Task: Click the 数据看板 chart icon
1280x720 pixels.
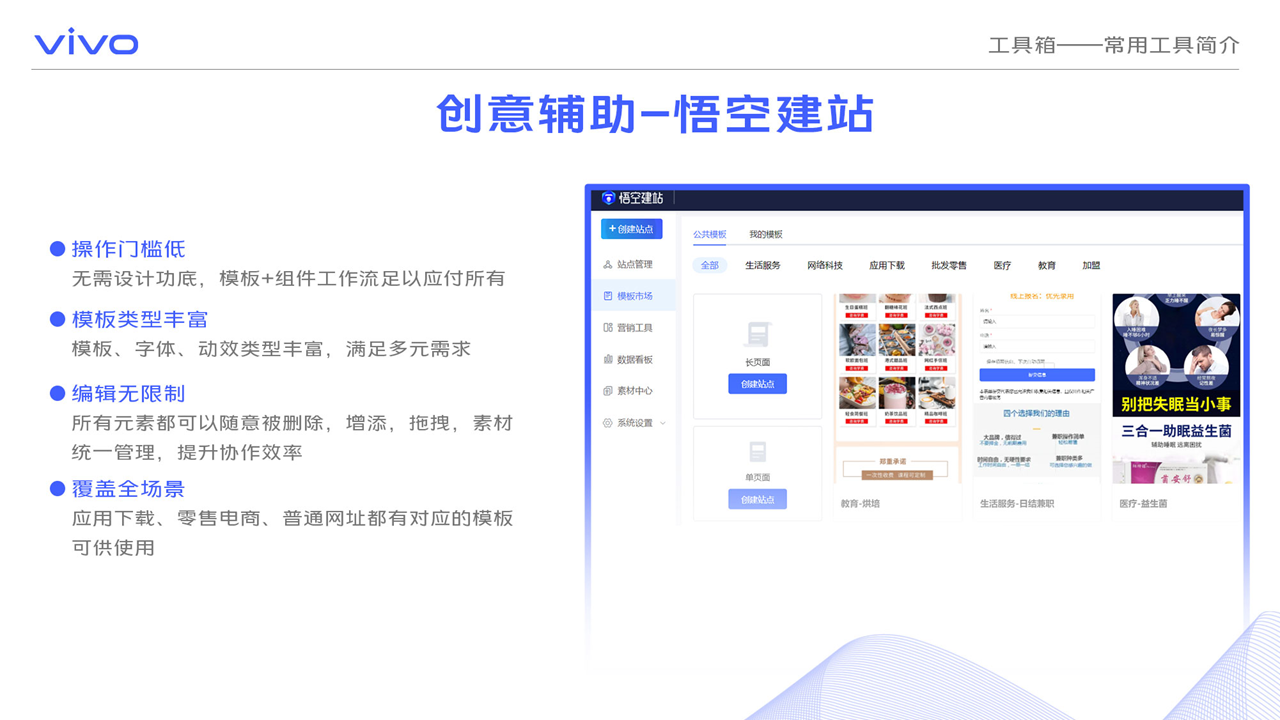Action: pyautogui.click(x=608, y=359)
